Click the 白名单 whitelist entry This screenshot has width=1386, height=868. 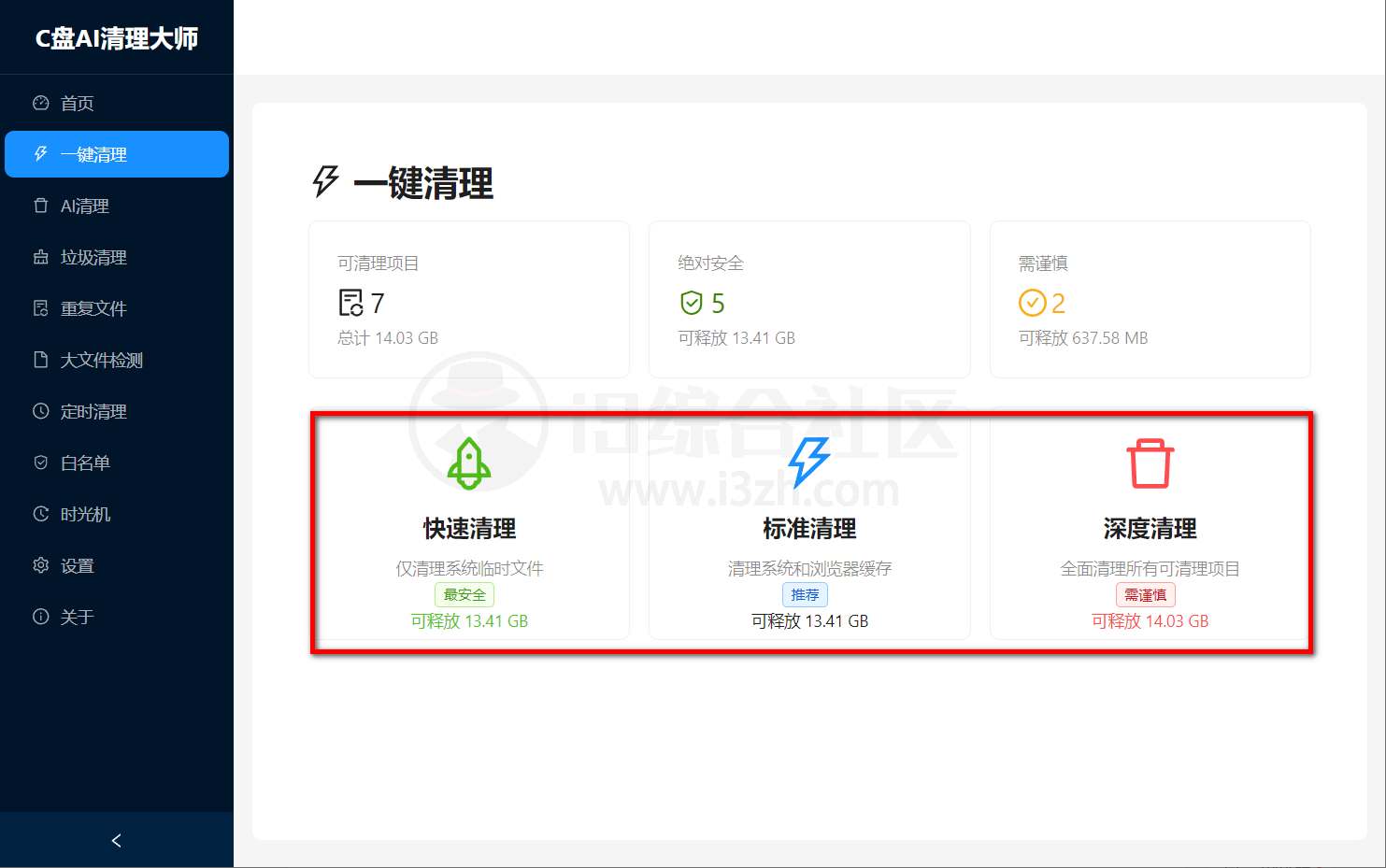click(82, 462)
